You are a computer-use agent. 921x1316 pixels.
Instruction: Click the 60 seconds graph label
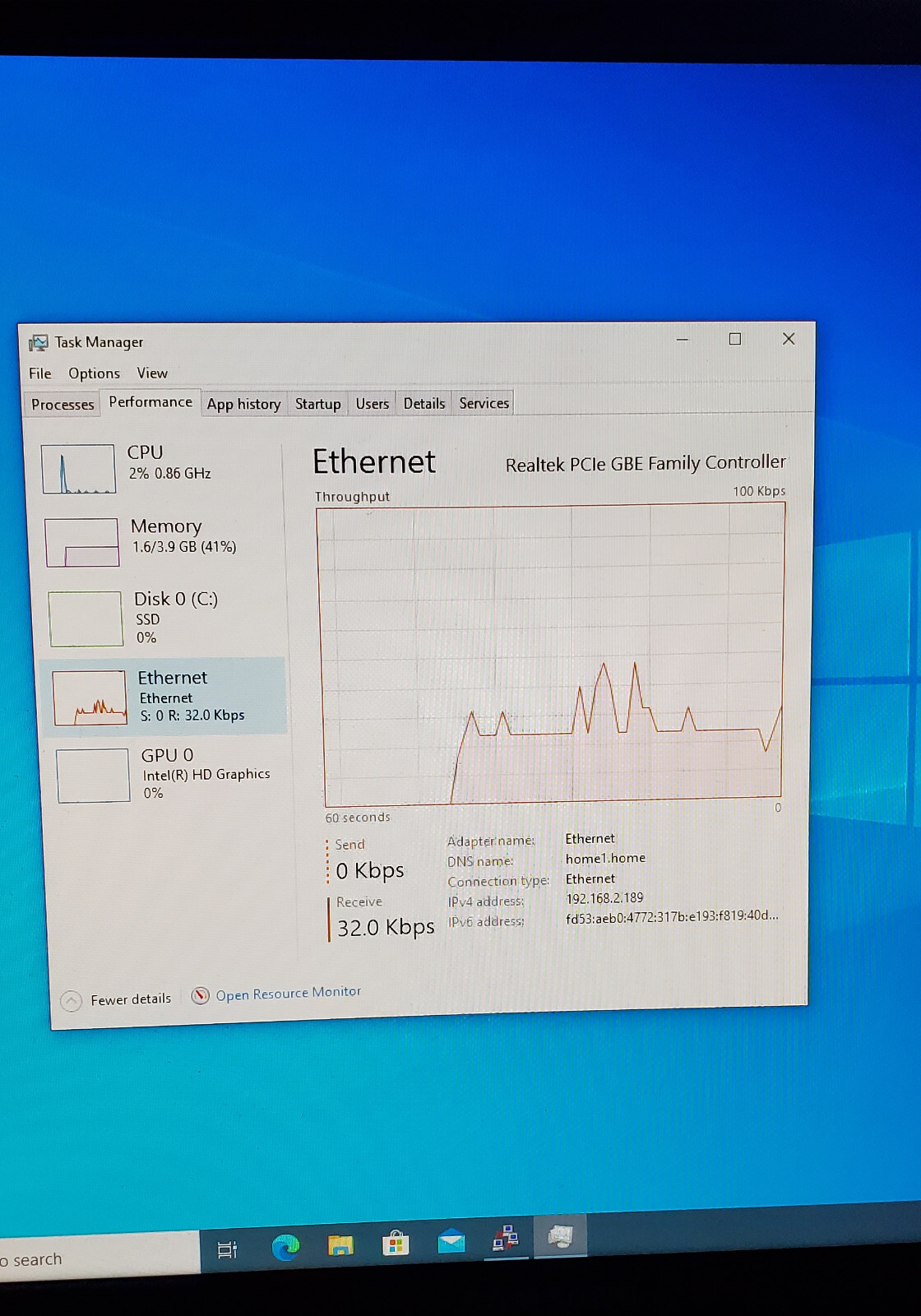(358, 817)
